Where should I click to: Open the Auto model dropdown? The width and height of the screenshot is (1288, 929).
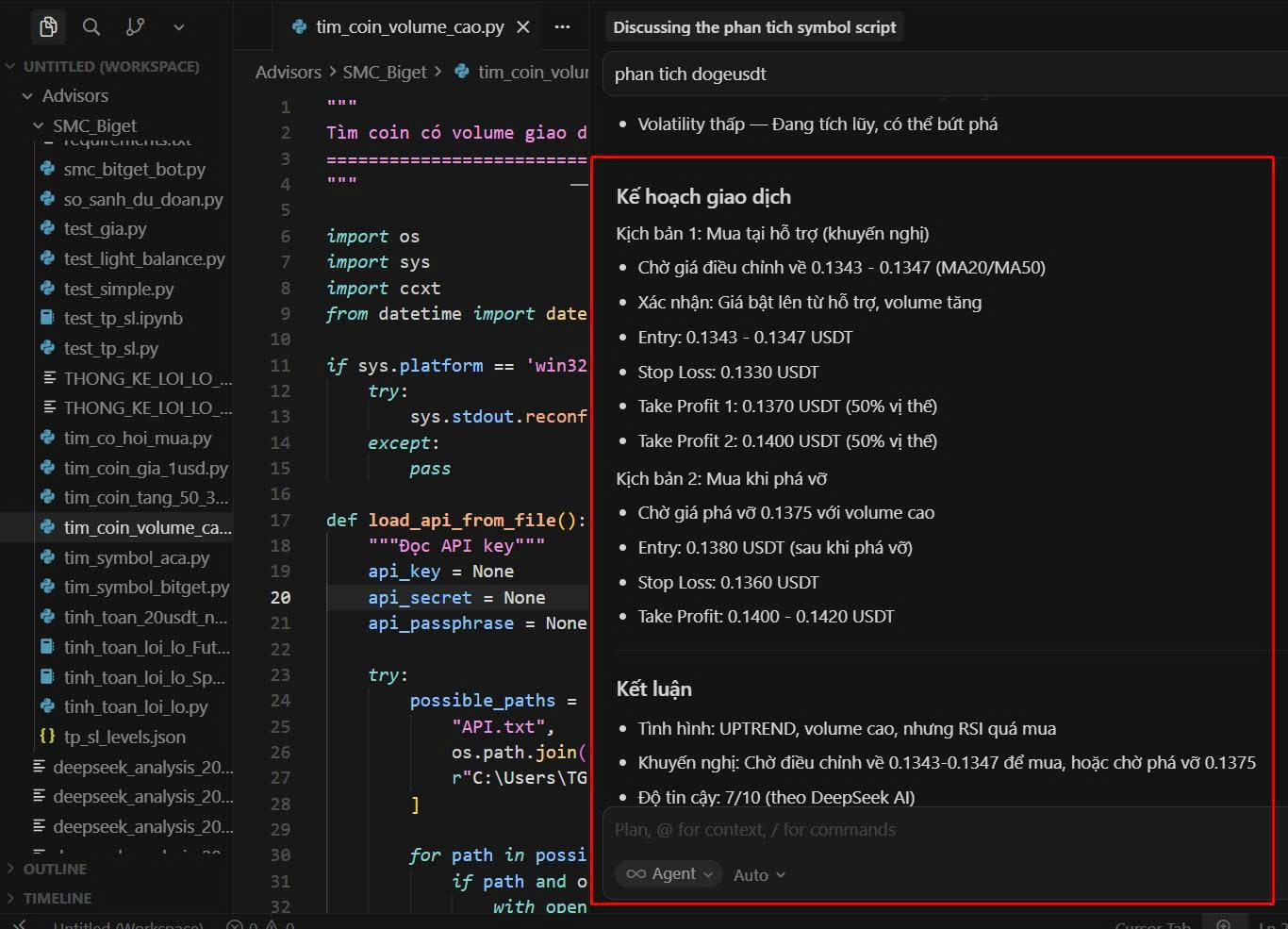click(x=759, y=875)
